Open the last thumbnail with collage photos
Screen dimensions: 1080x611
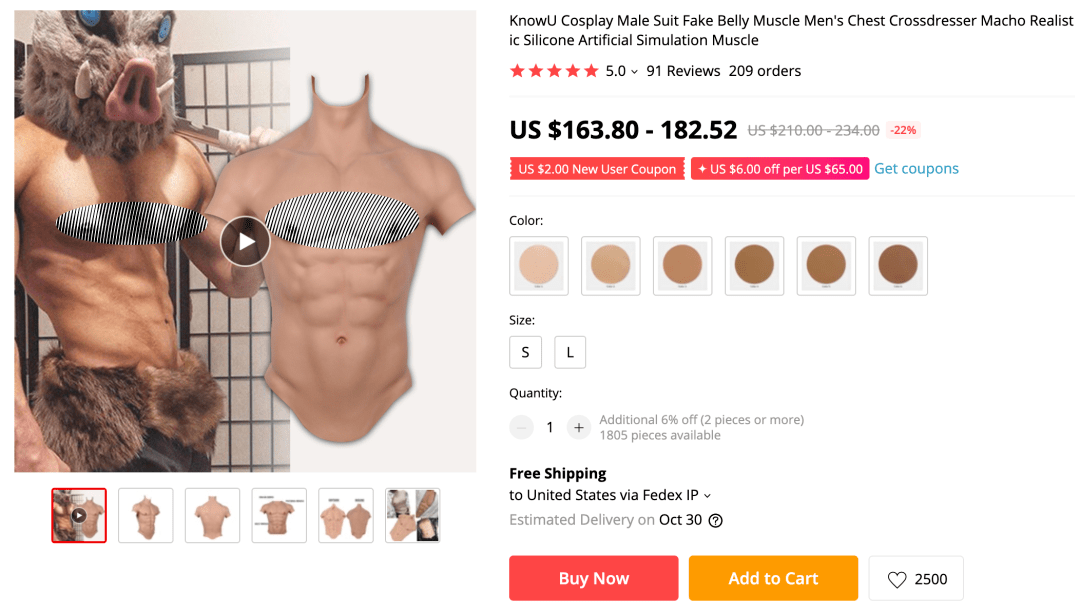(x=413, y=515)
